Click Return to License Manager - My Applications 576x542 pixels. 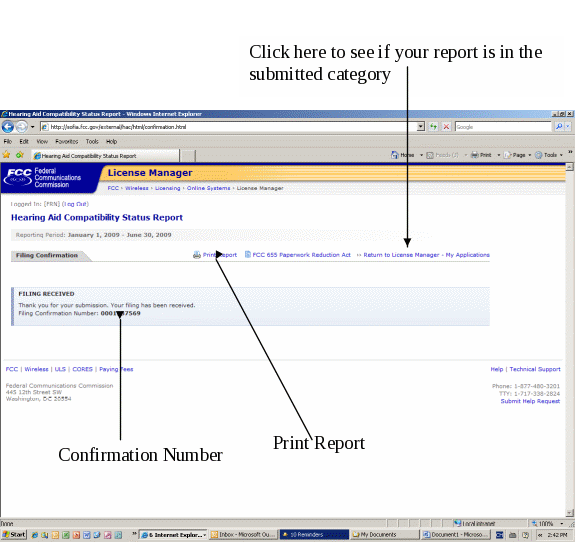point(426,255)
